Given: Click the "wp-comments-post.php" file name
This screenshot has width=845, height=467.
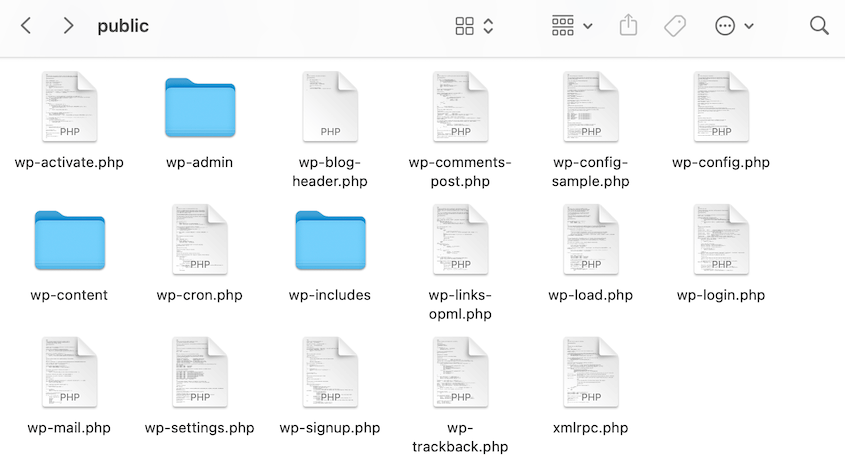Looking at the screenshot, I should coord(460,171).
